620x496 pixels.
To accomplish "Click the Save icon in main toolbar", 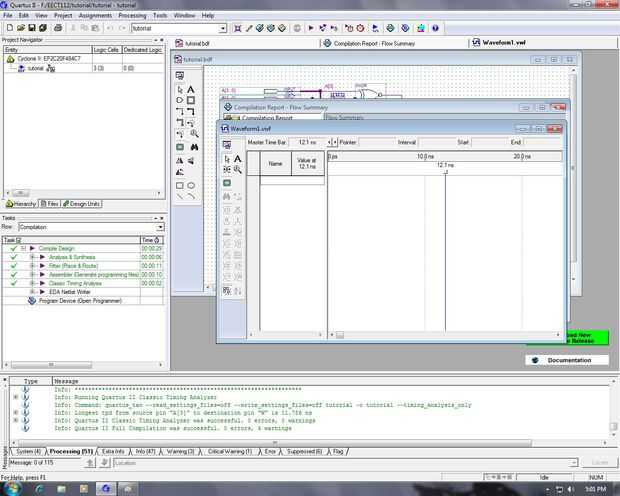I will [x=32, y=28].
